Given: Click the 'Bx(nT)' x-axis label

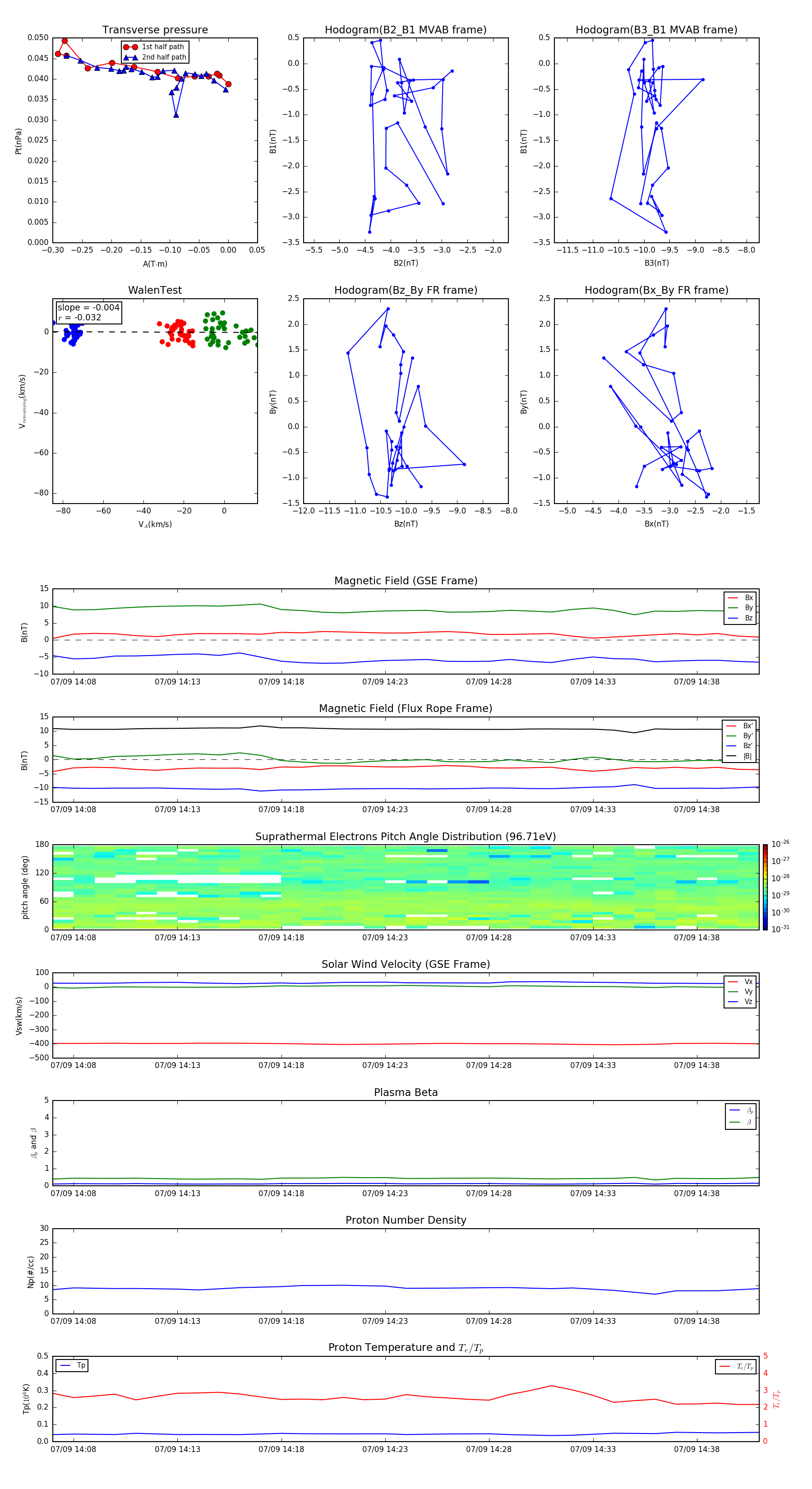Looking at the screenshot, I should point(656,524).
